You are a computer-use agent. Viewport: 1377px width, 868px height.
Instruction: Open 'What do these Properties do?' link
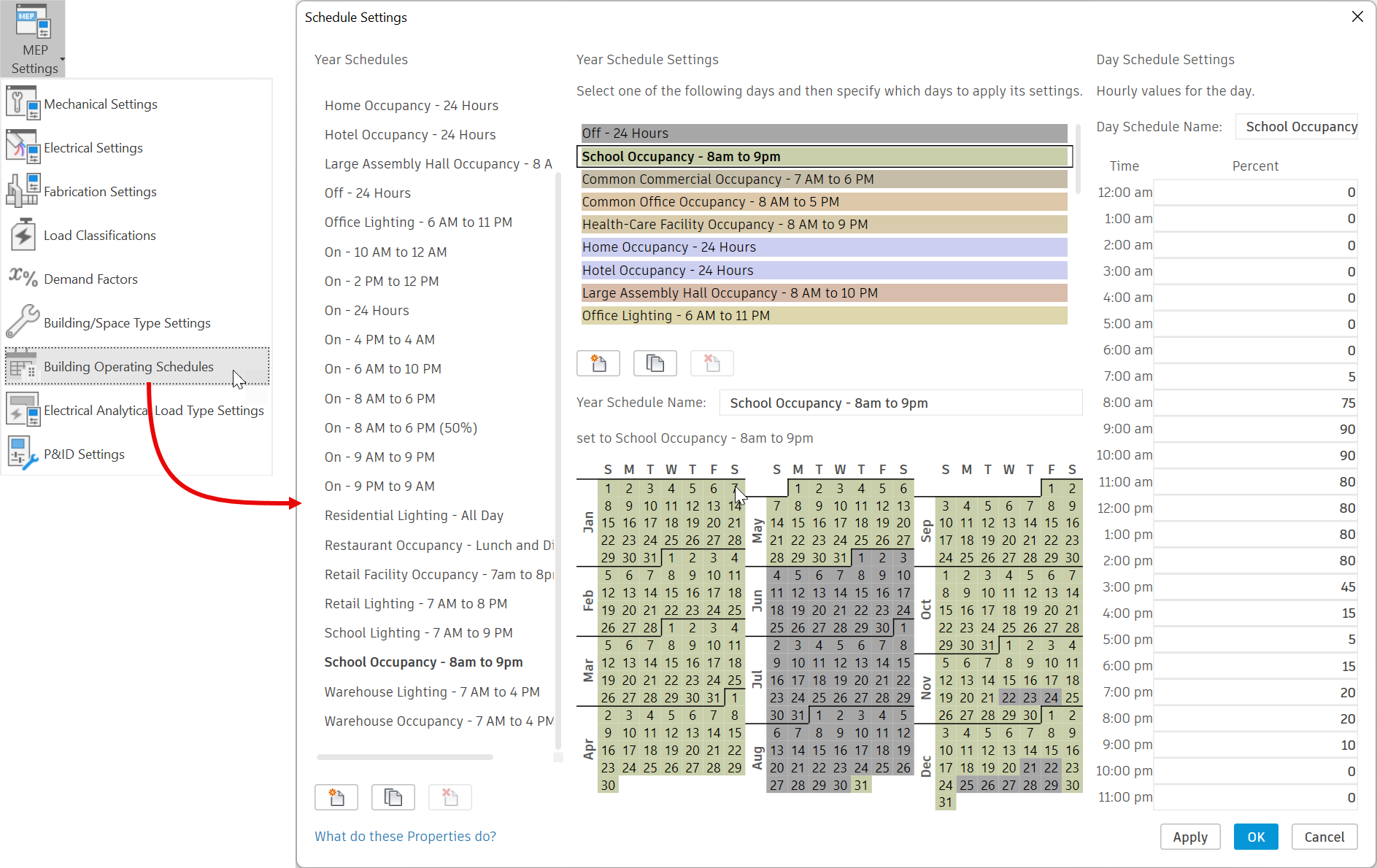coord(405,837)
